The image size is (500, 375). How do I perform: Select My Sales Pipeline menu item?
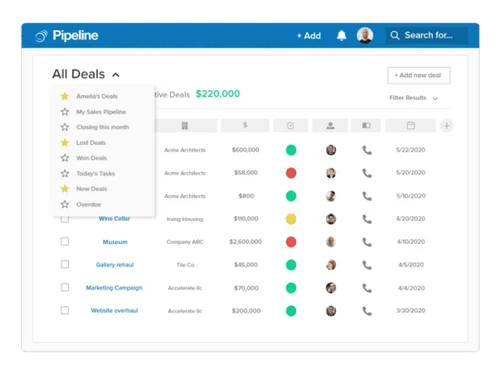pos(101,112)
